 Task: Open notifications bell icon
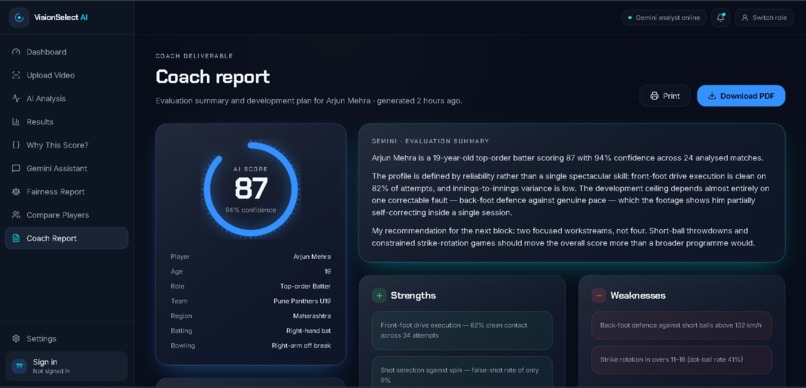(x=721, y=17)
